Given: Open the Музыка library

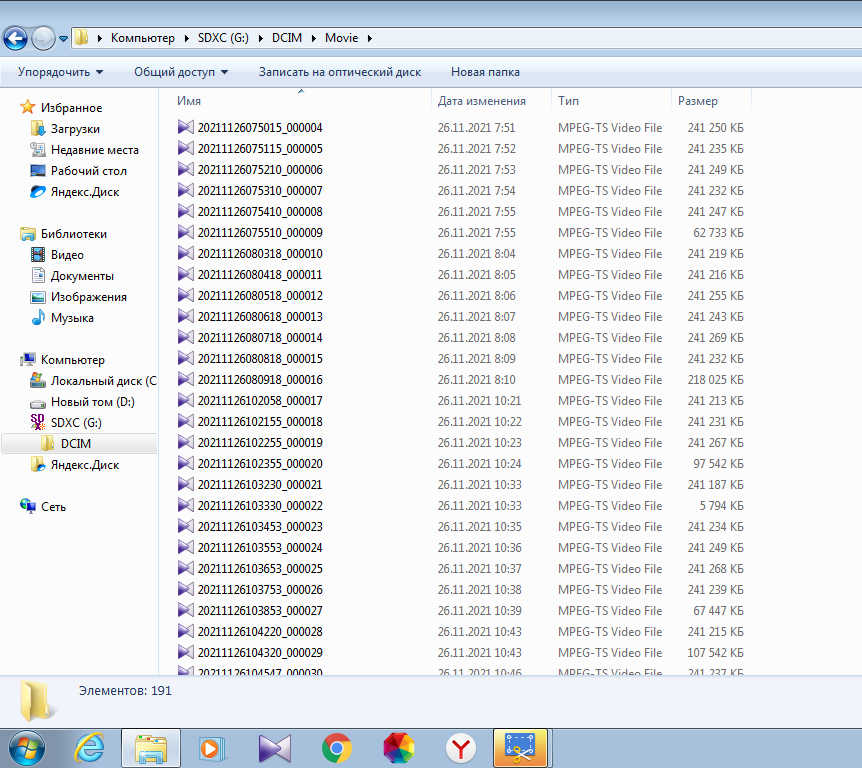Looking at the screenshot, I should pyautogui.click(x=72, y=318).
